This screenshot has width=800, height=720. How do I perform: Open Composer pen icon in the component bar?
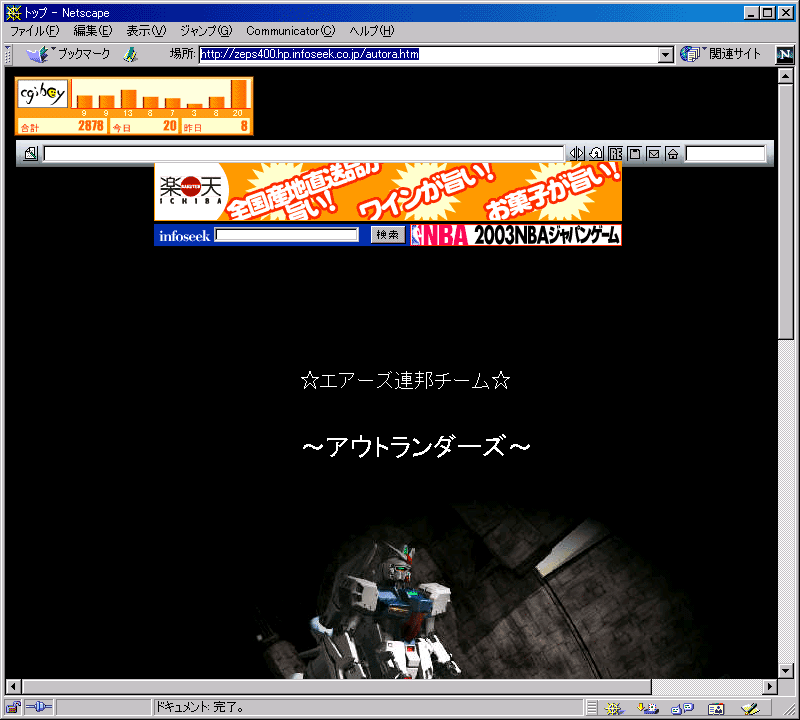coord(750,708)
